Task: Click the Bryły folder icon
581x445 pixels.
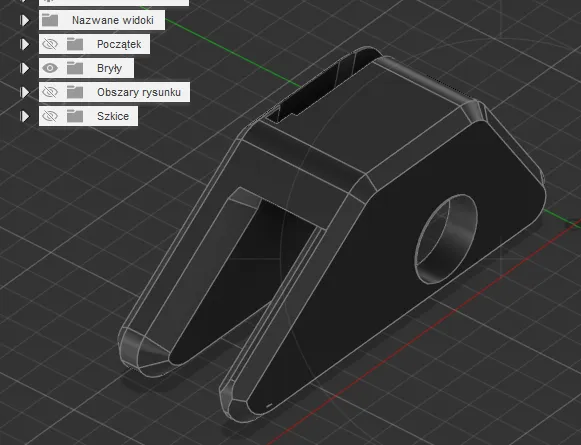Action: [75, 68]
